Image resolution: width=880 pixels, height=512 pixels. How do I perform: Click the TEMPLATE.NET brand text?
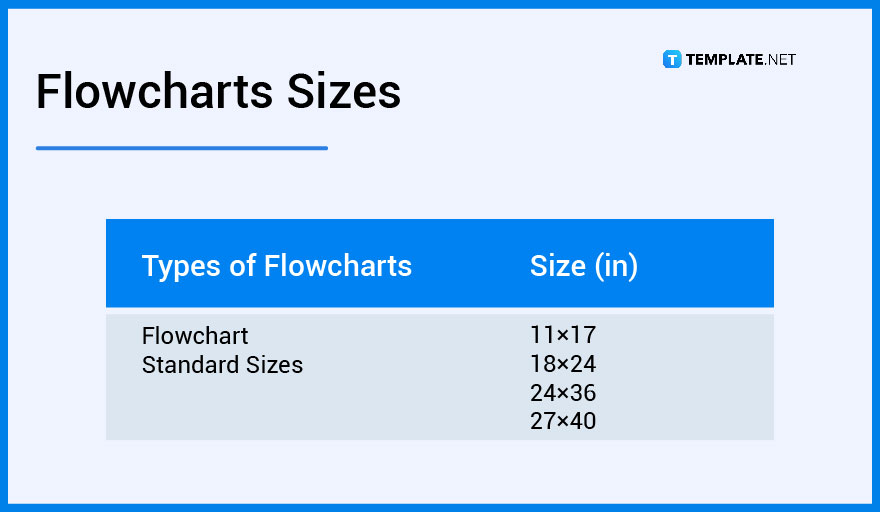point(740,60)
